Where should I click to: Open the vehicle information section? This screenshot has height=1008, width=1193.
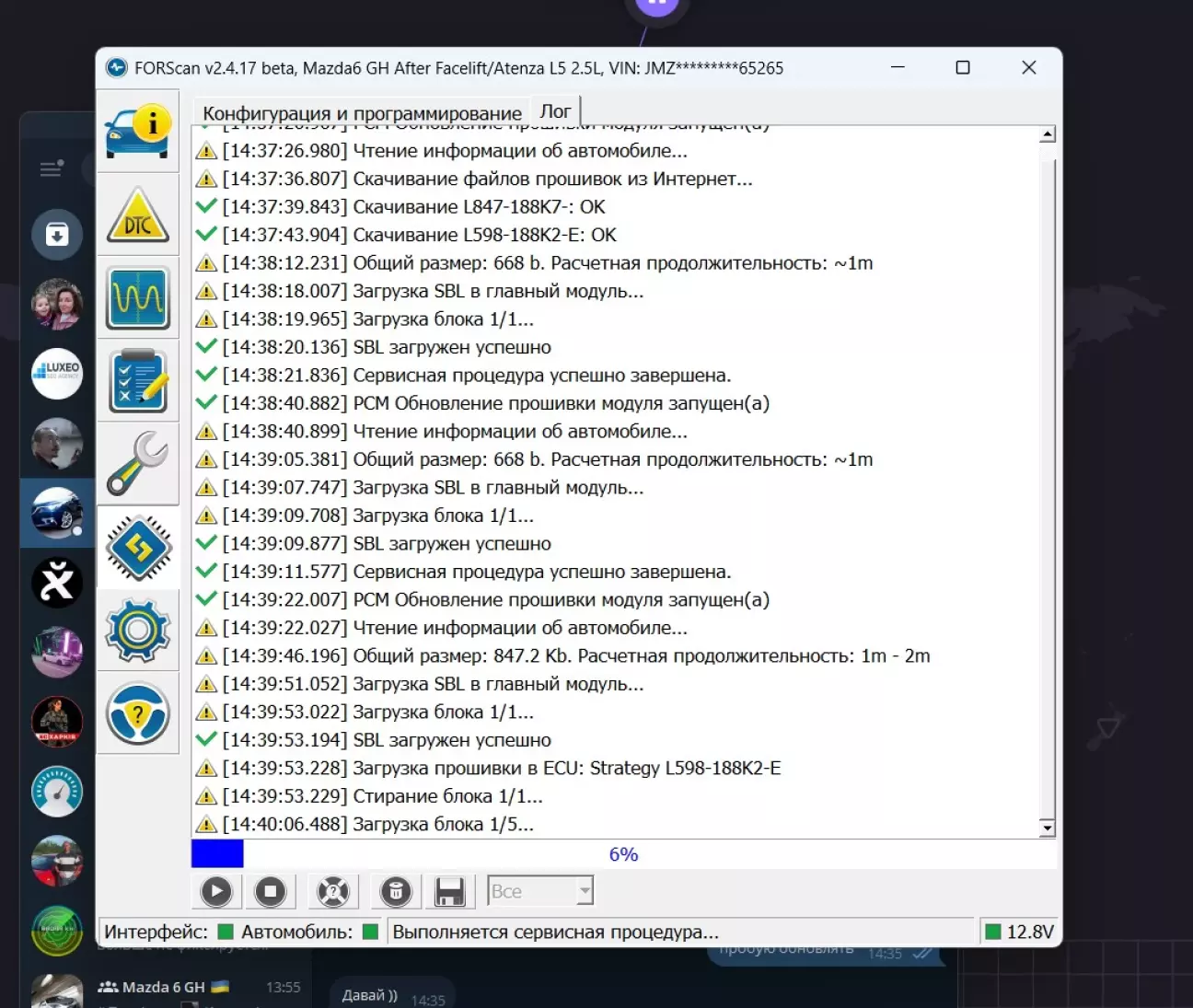click(138, 131)
